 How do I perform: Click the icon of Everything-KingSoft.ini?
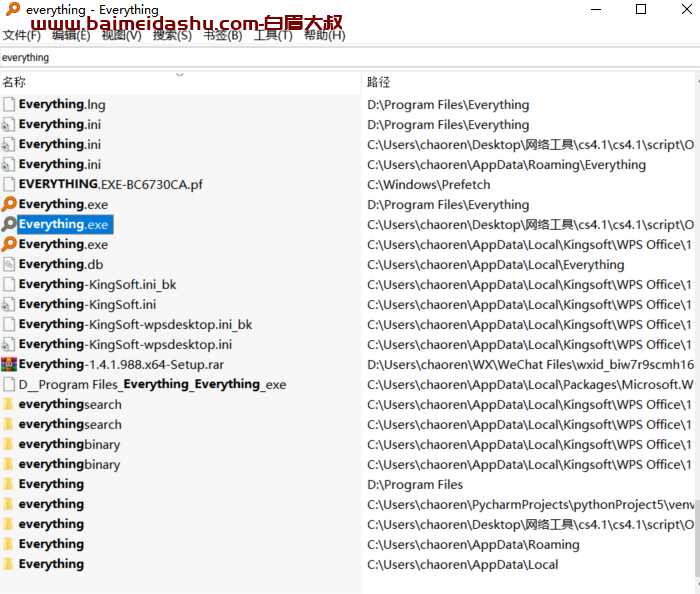(8, 304)
